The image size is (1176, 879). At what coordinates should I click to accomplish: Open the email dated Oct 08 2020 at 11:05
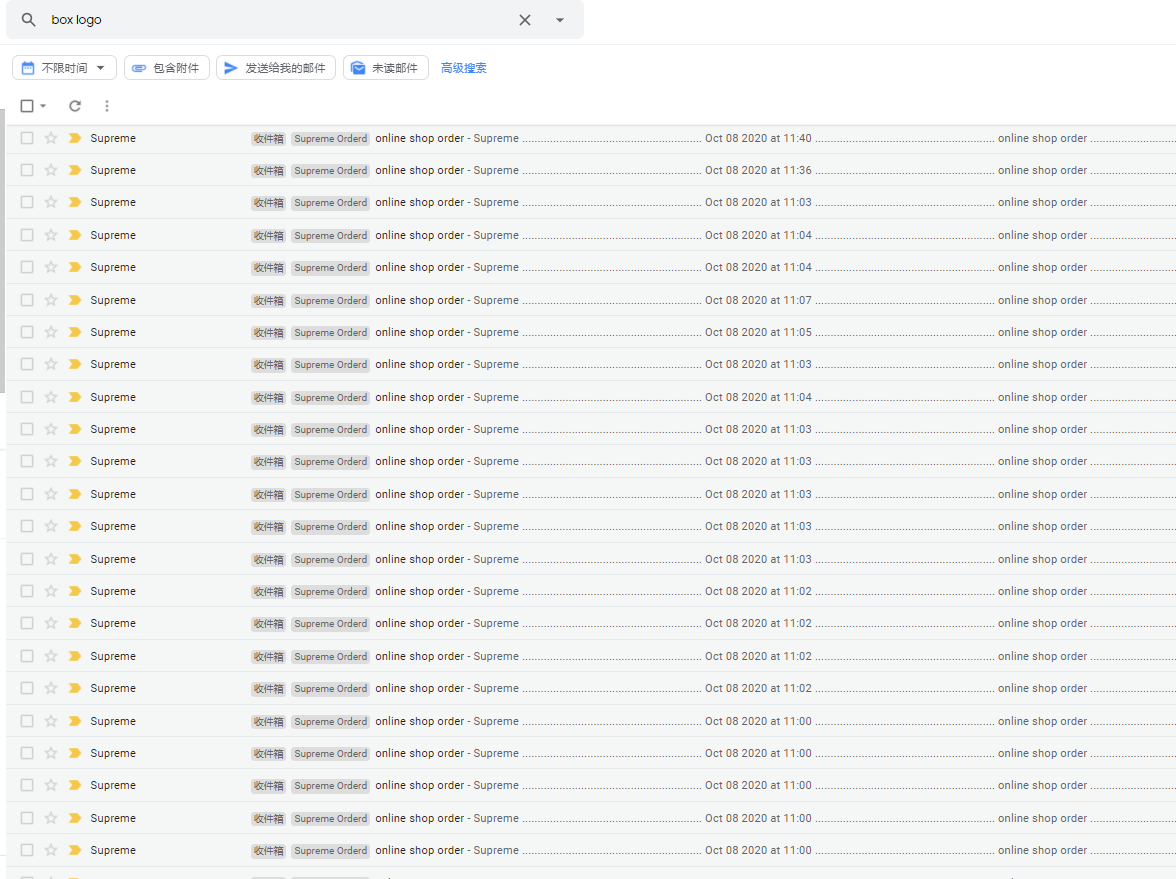tap(591, 332)
